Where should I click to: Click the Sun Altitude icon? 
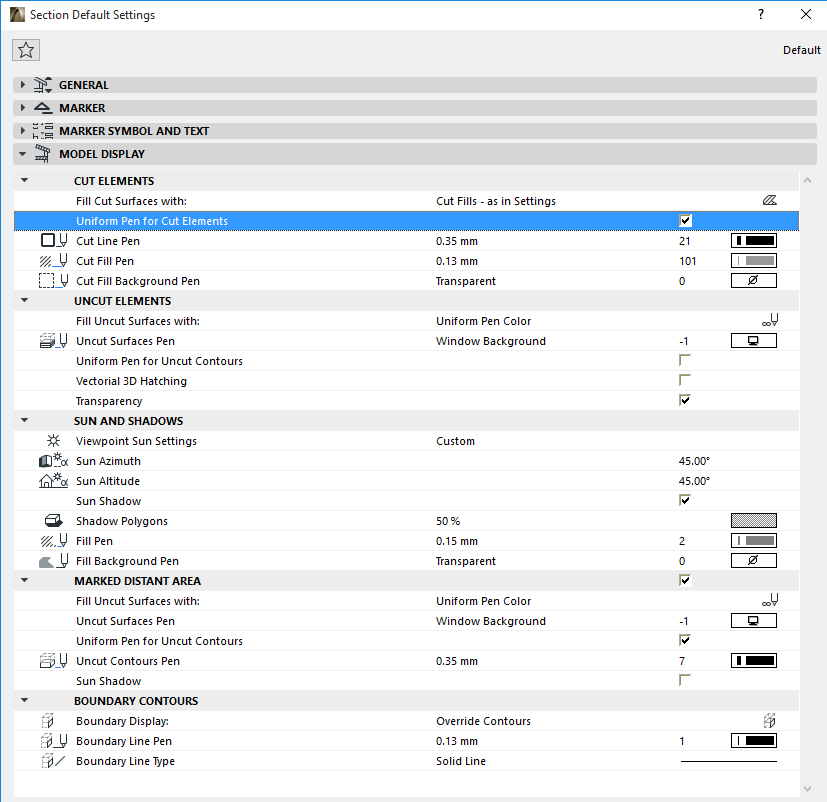[x=54, y=480]
